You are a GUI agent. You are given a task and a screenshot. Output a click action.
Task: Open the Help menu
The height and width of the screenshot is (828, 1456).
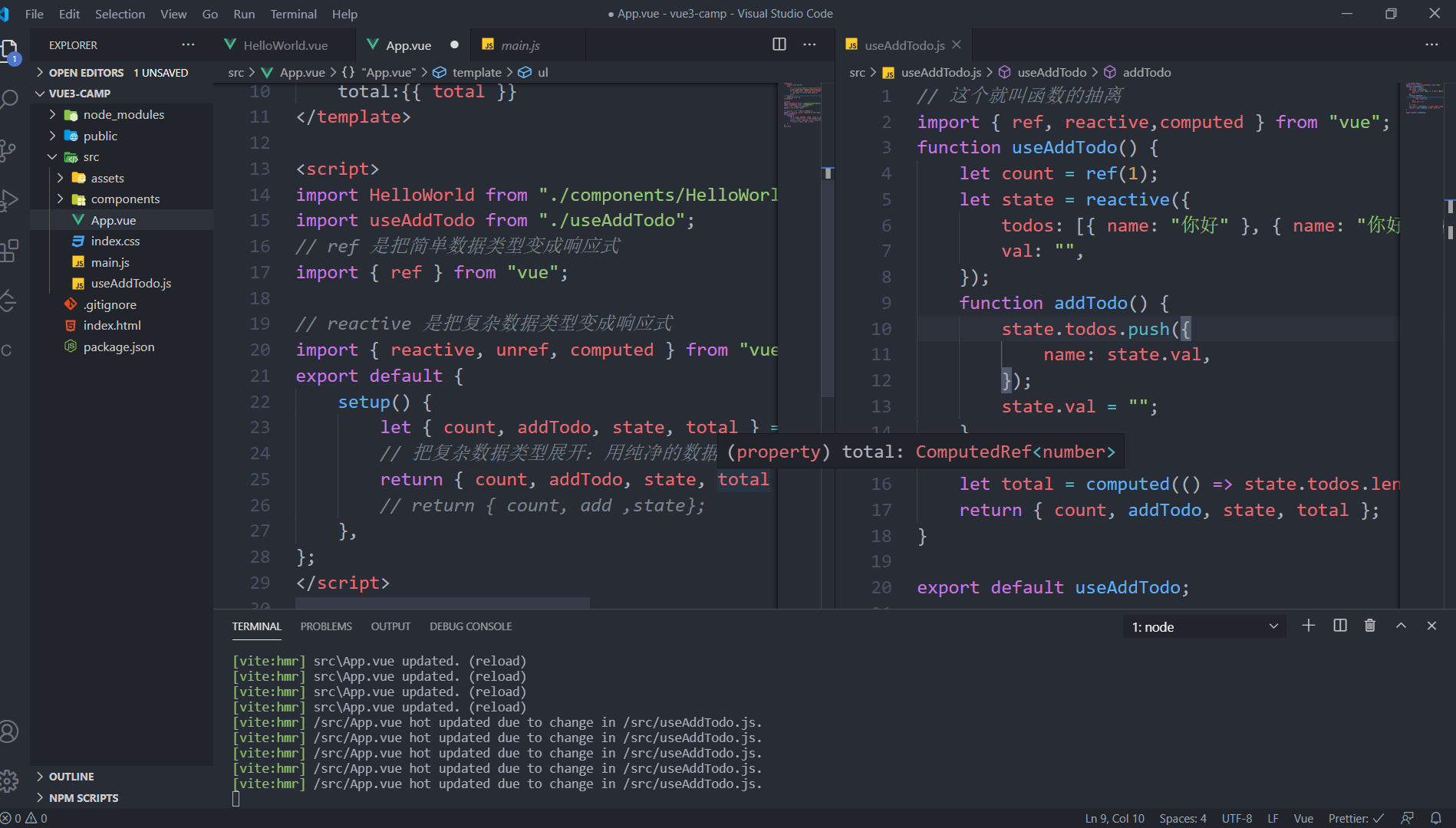coord(344,14)
